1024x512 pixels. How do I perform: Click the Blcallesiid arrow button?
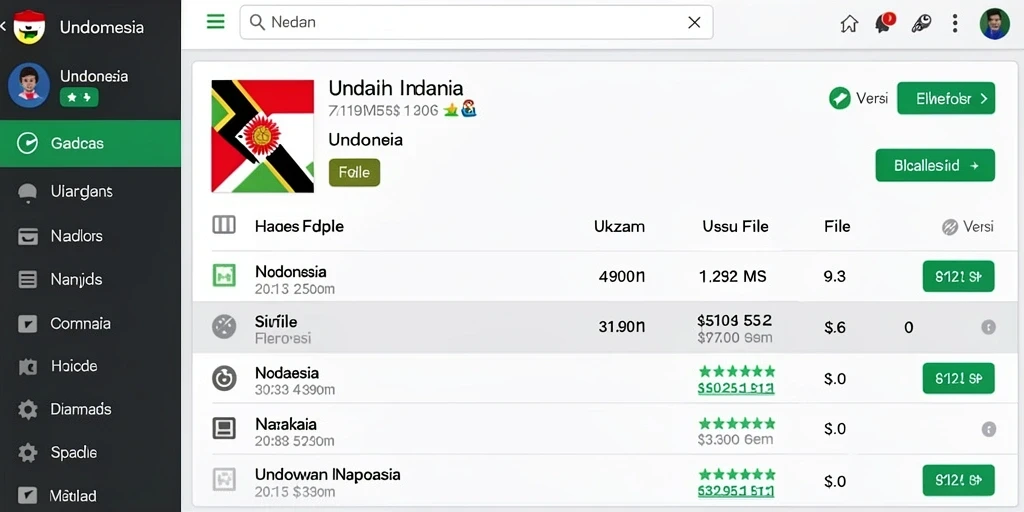coord(935,165)
